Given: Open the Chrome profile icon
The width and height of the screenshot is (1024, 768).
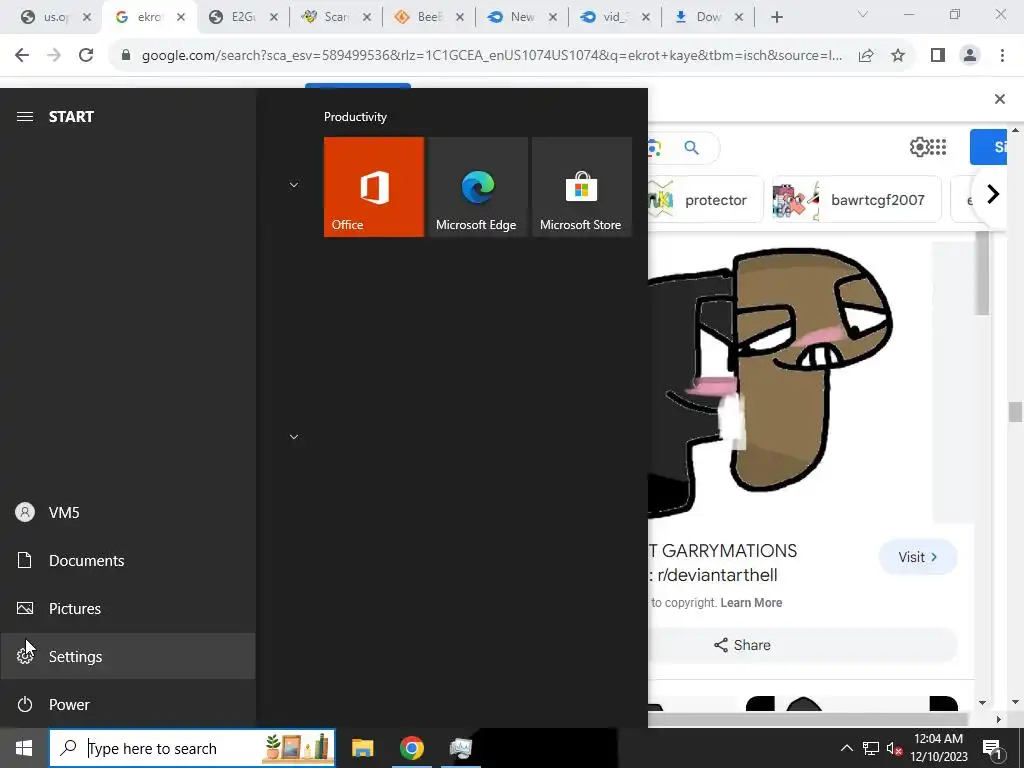Looking at the screenshot, I should pyautogui.click(x=970, y=56).
